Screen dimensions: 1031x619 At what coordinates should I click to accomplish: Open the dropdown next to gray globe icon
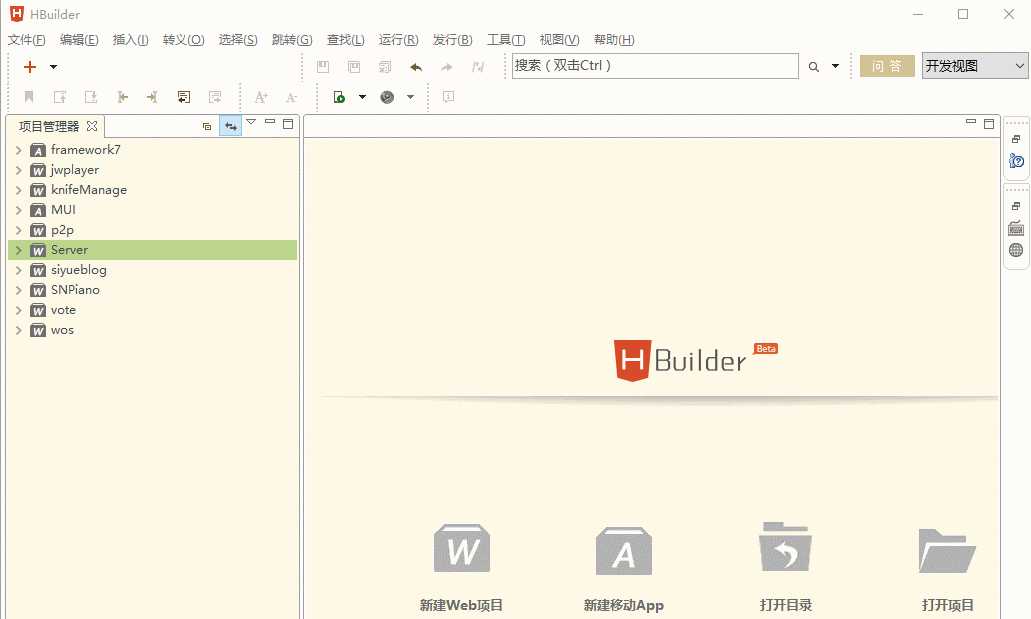pyautogui.click(x=410, y=97)
